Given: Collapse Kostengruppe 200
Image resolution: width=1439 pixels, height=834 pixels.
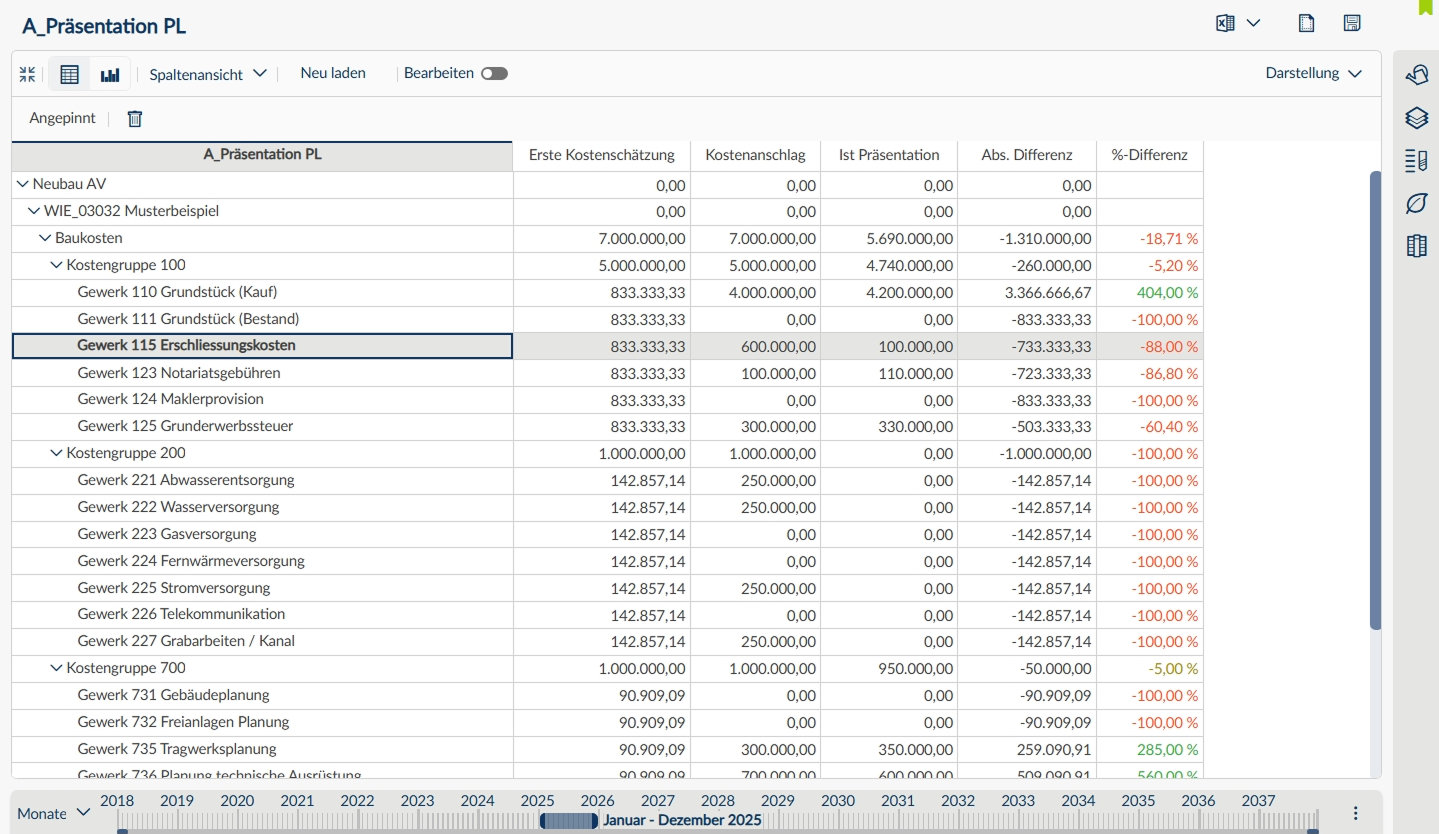Looking at the screenshot, I should point(56,453).
